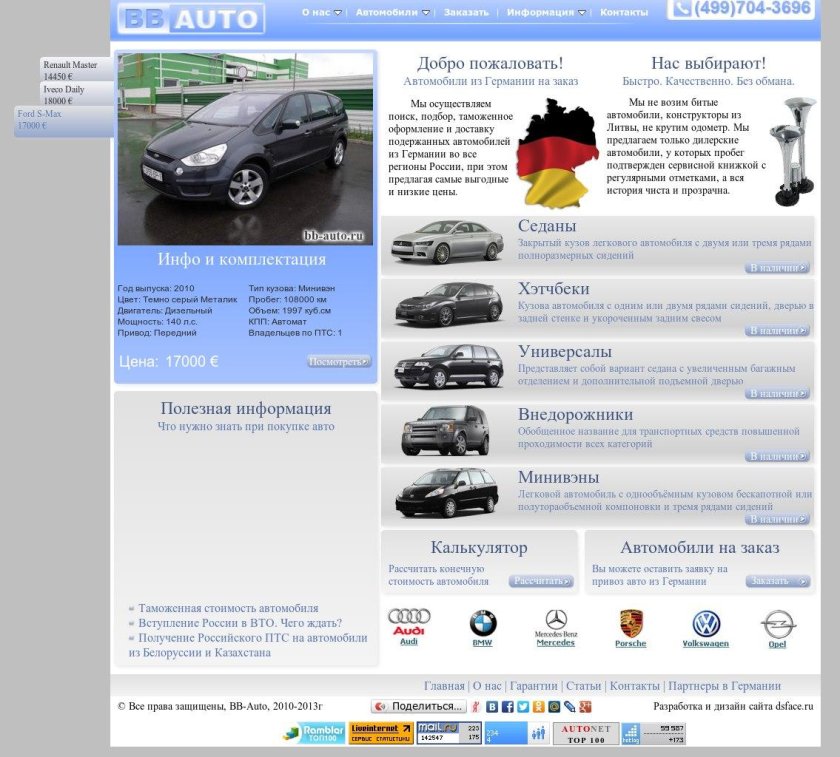Open the Autonet Top 100 badge
The image size is (840, 757).
pos(585,733)
